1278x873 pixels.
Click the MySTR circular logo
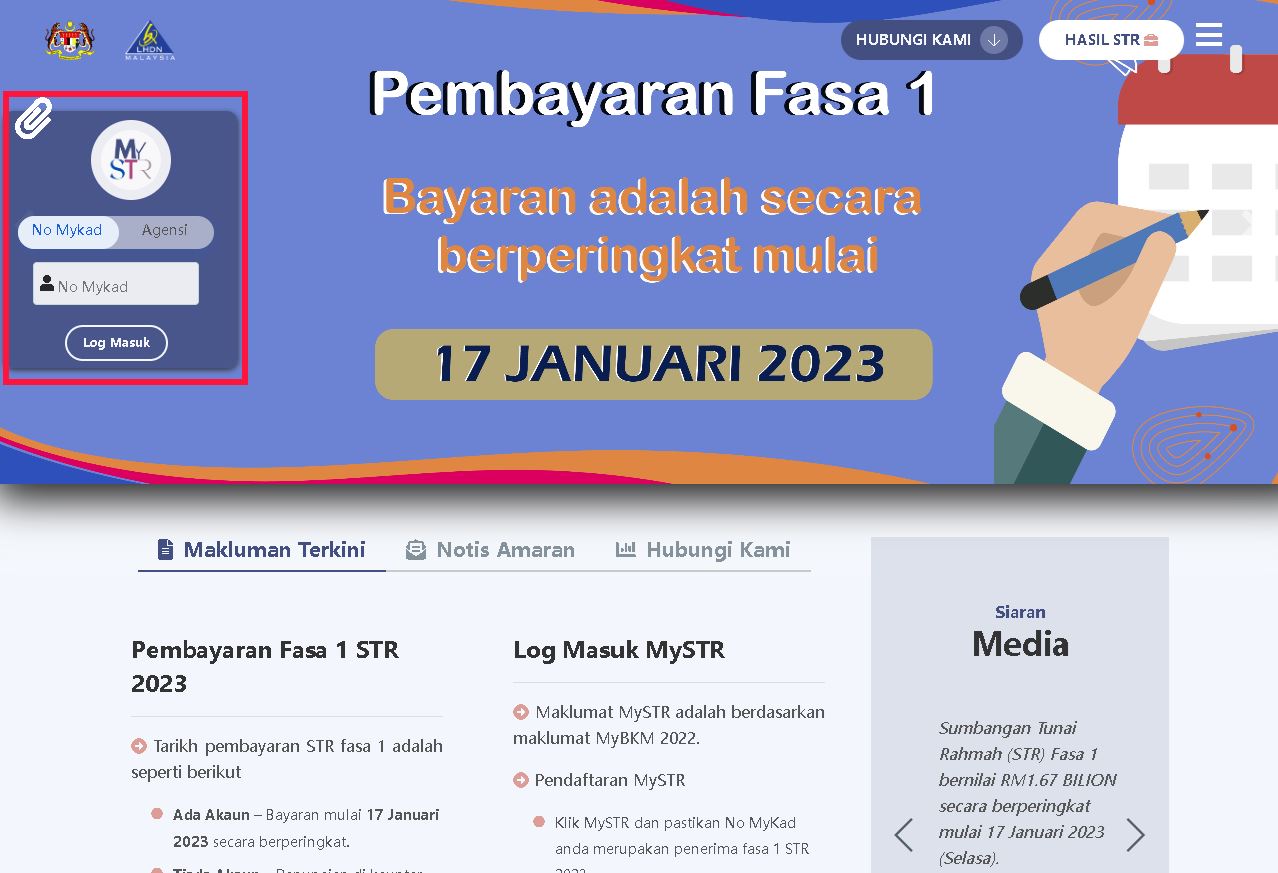click(x=131, y=160)
